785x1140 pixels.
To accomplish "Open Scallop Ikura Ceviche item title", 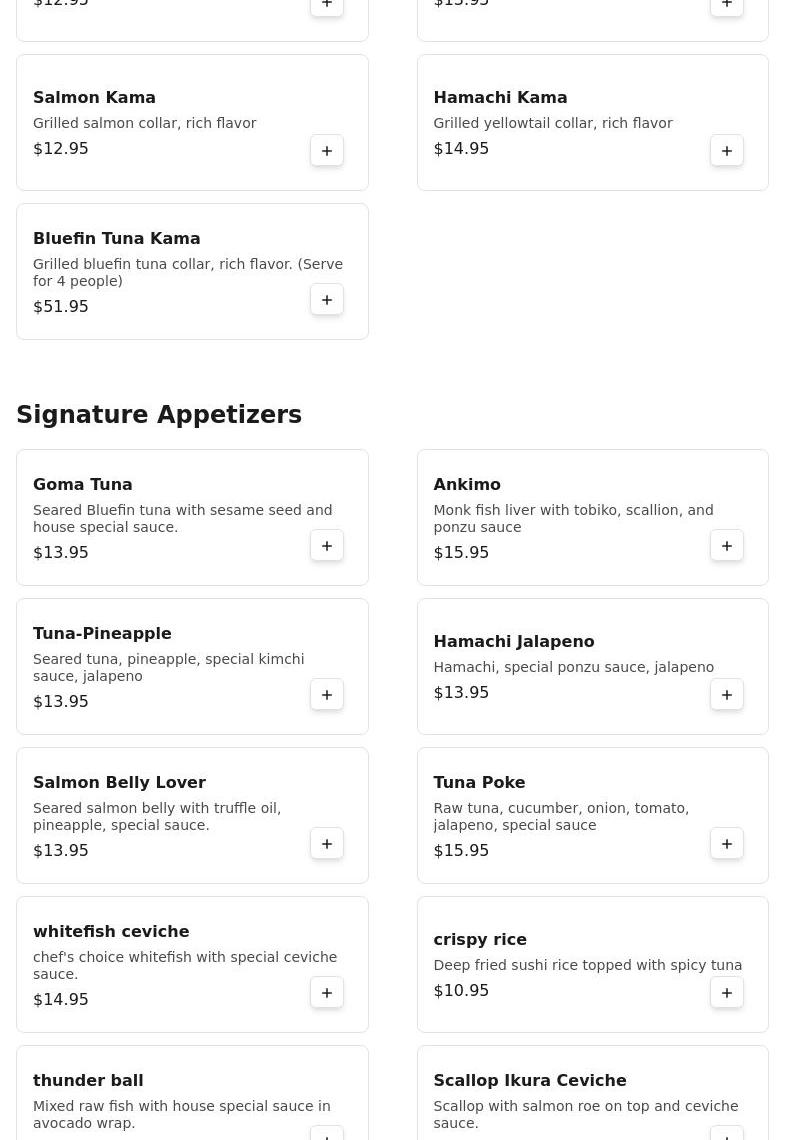I will click(x=530, y=1081).
